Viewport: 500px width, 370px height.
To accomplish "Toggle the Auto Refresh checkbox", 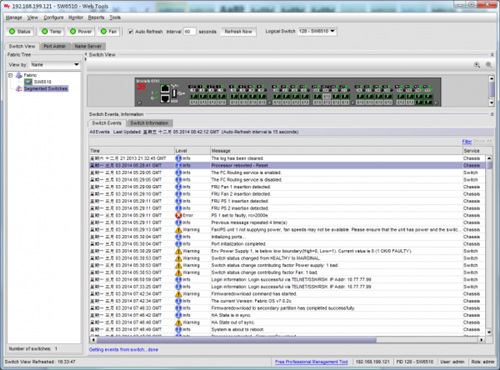I will click(131, 32).
